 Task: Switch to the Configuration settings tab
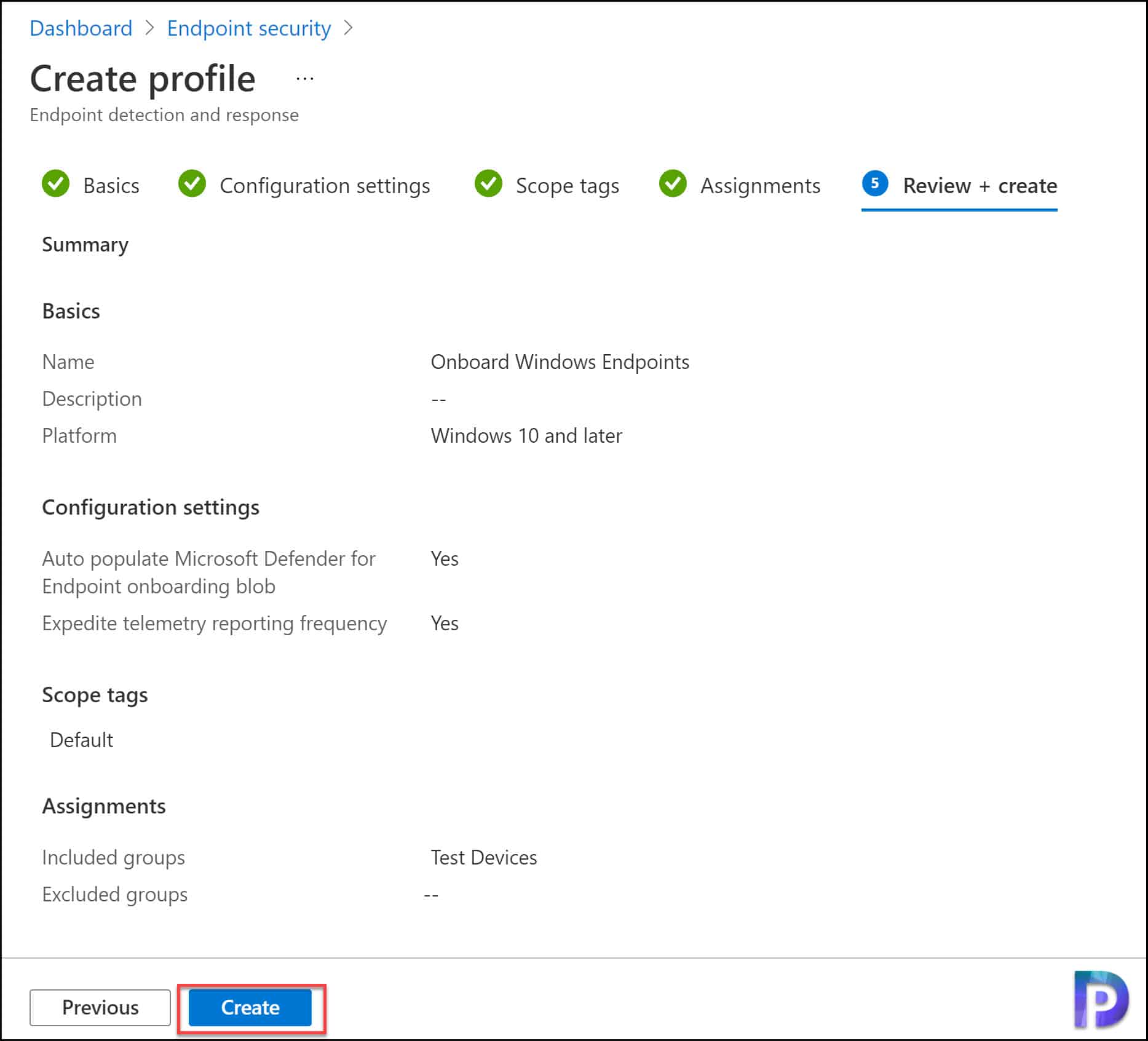[325, 186]
